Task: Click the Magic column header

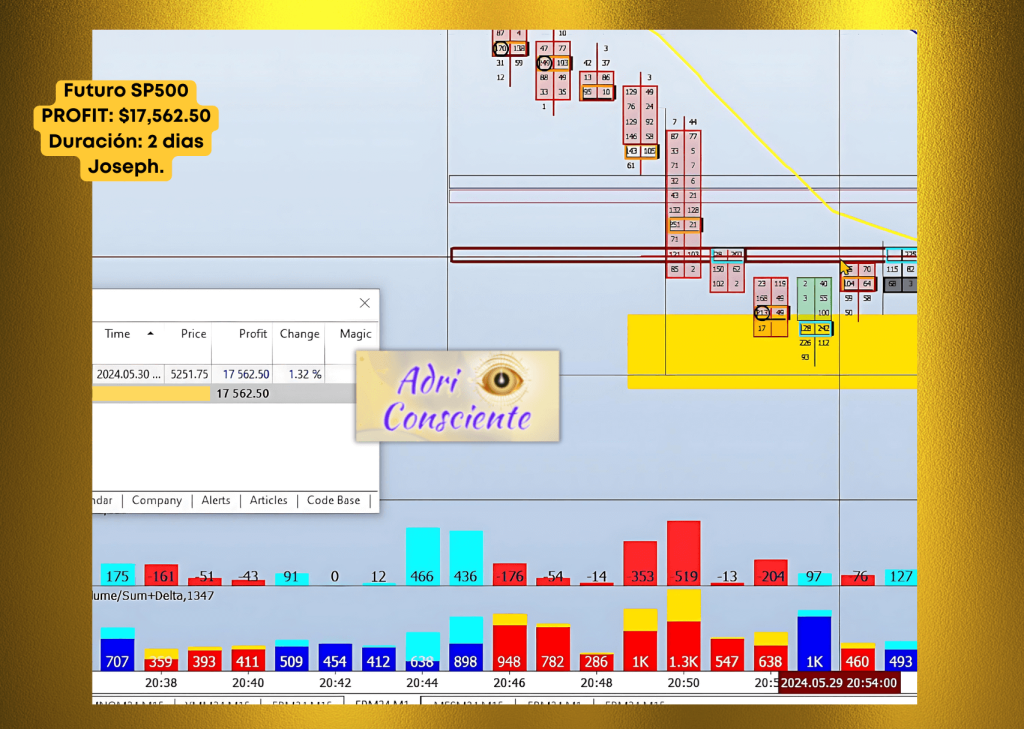Action: tap(354, 334)
